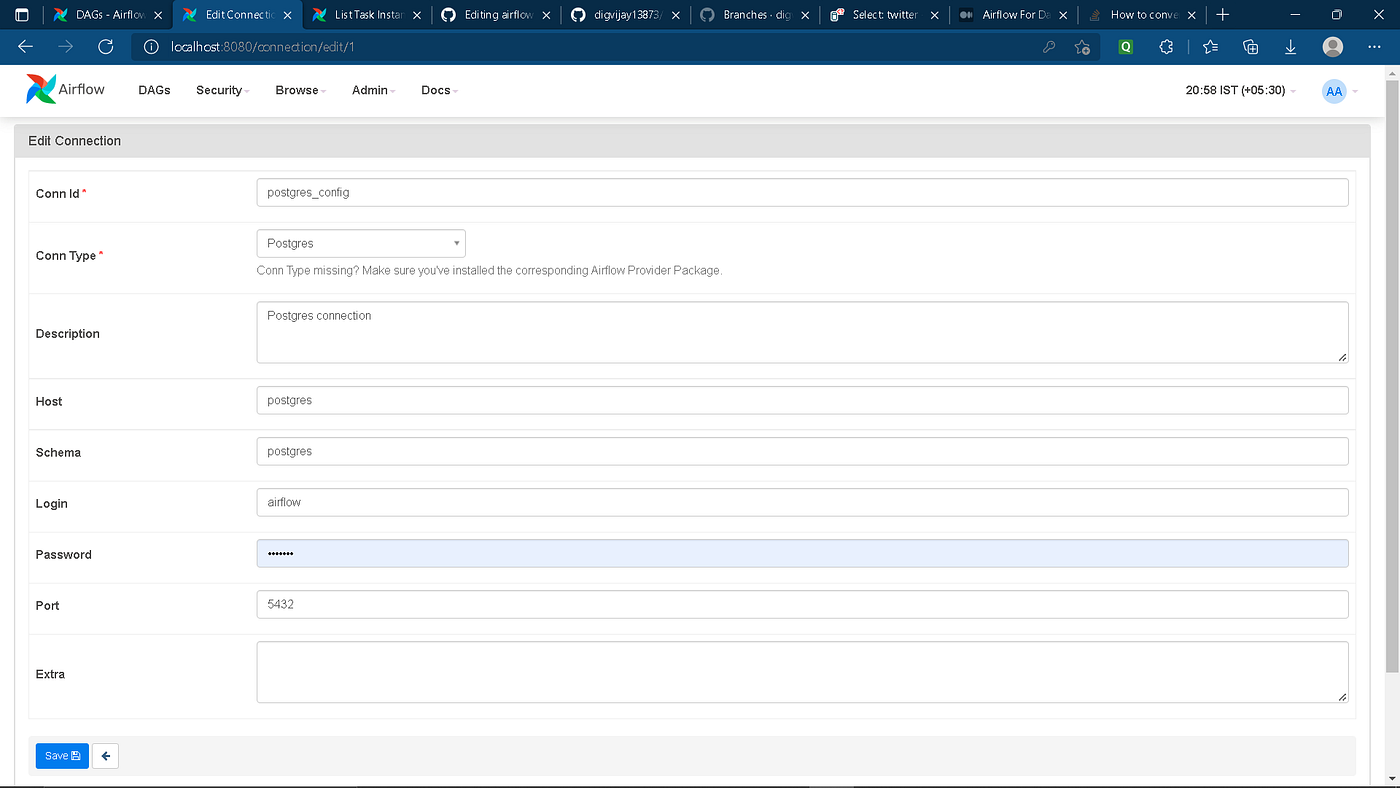Screen dimensions: 1400x788
Task: Click the add-to-favorites star in the address bar
Action: 1082,47
